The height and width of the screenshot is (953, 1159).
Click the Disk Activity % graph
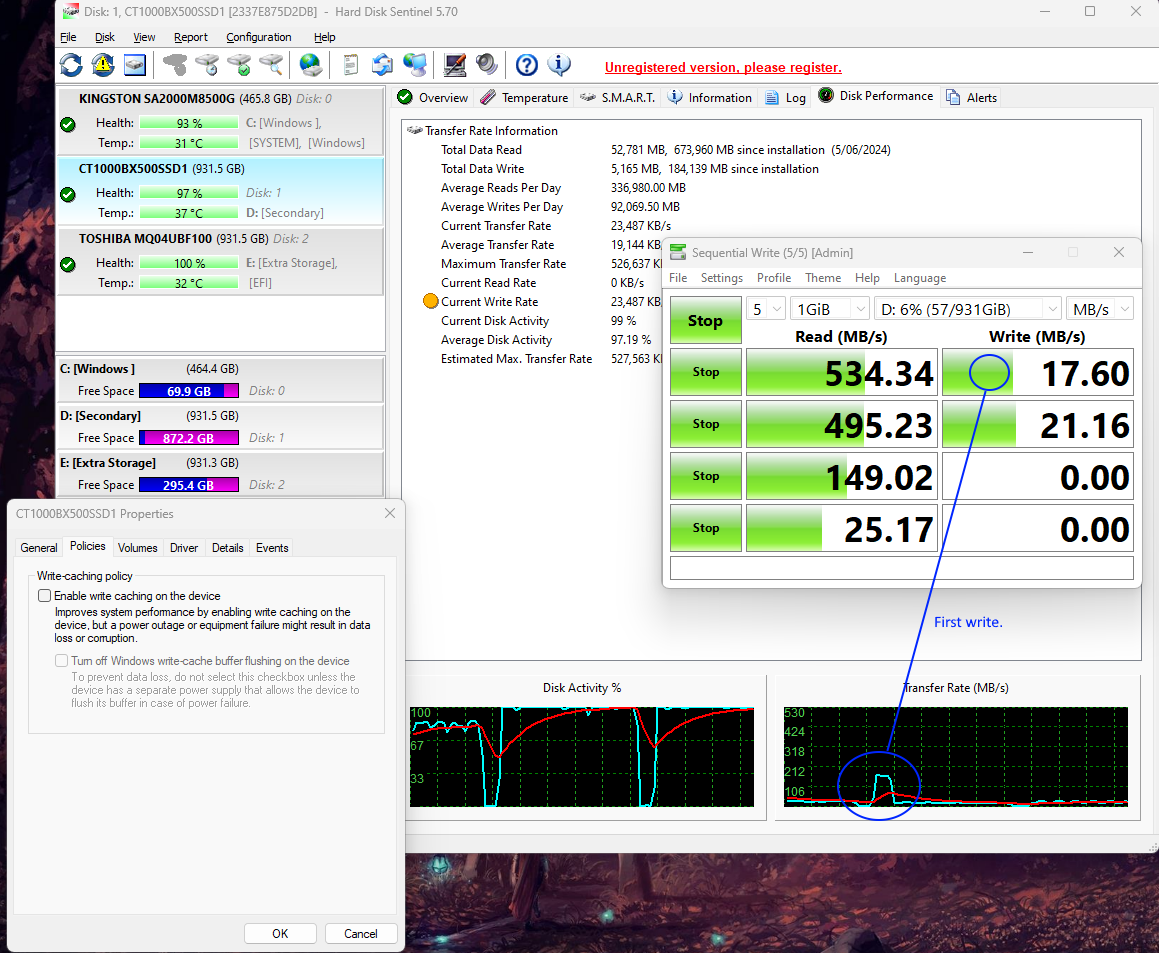[582, 756]
